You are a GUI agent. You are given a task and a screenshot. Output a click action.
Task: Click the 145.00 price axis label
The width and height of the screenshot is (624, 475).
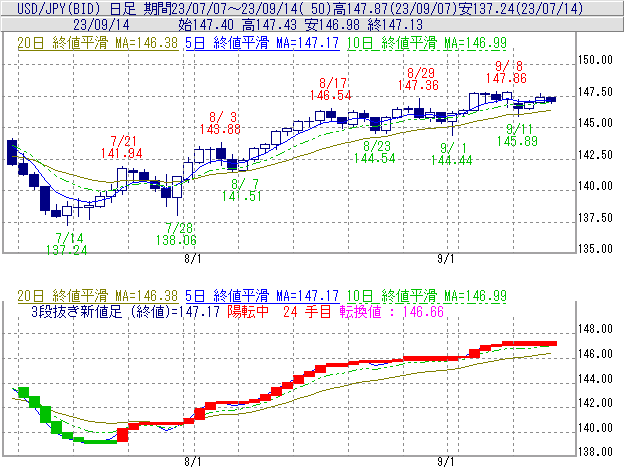(595, 123)
